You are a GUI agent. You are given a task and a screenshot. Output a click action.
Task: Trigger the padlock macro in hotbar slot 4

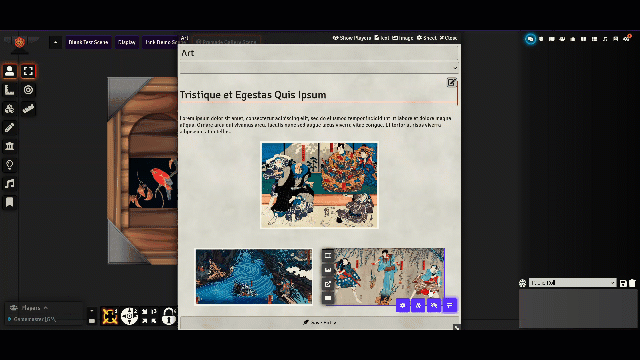[169, 316]
